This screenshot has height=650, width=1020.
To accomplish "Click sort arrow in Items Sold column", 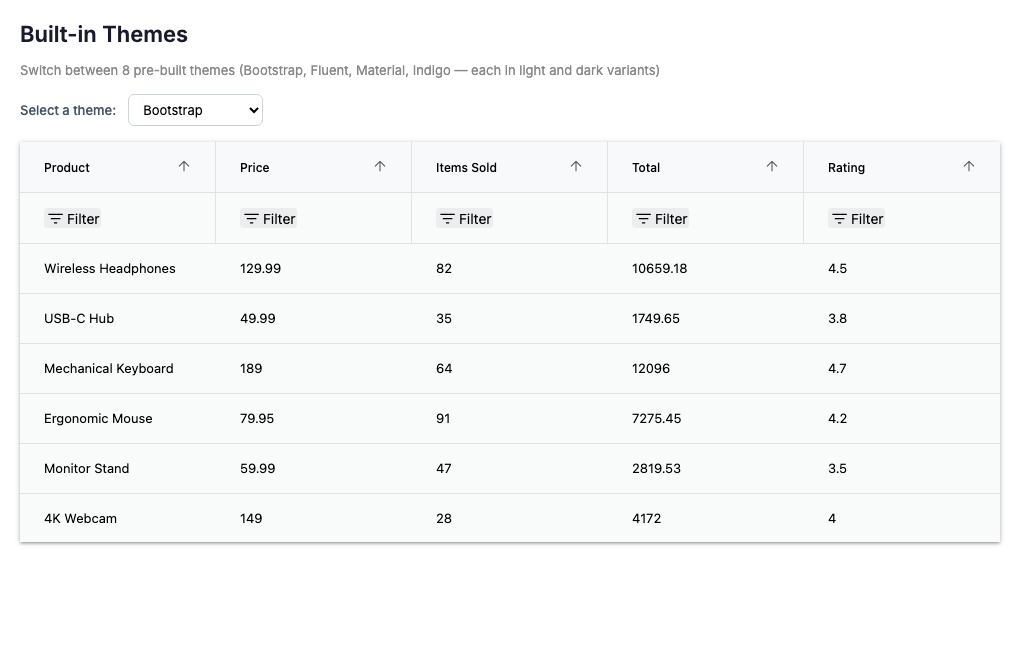I will 576,167.
